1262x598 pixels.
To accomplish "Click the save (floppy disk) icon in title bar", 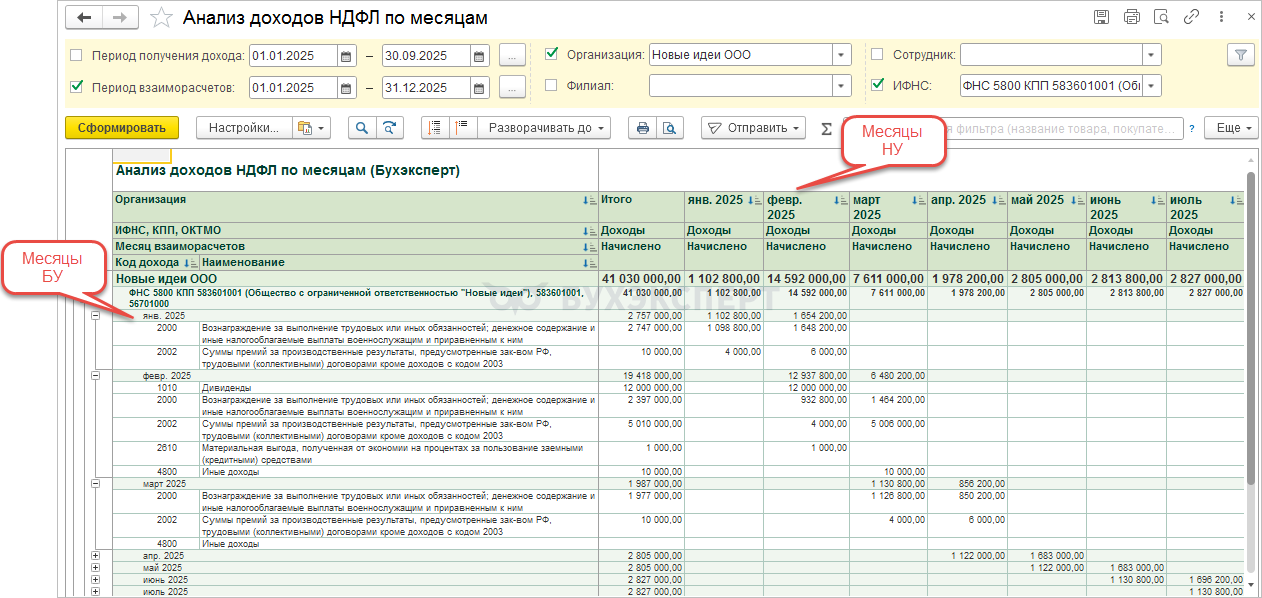I will tap(1101, 17).
